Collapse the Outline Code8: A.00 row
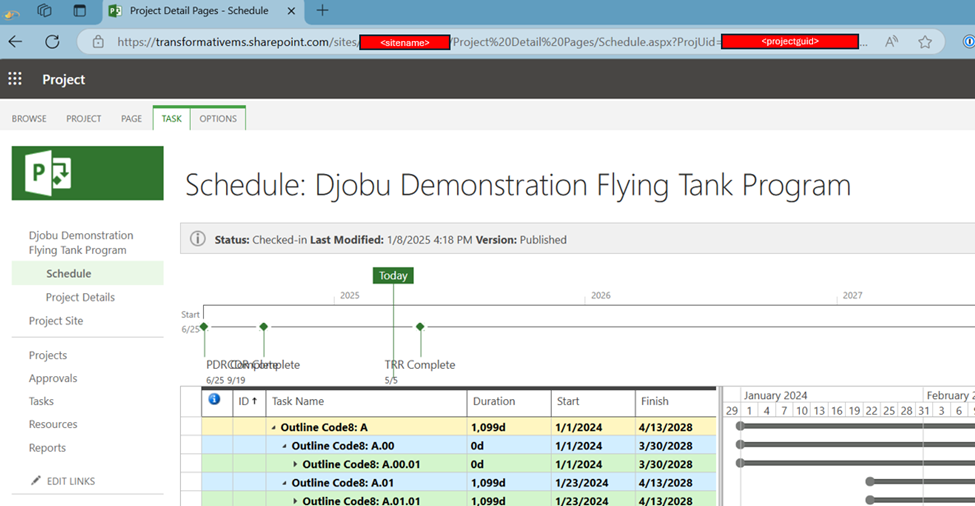This screenshot has width=975, height=506. pos(285,446)
